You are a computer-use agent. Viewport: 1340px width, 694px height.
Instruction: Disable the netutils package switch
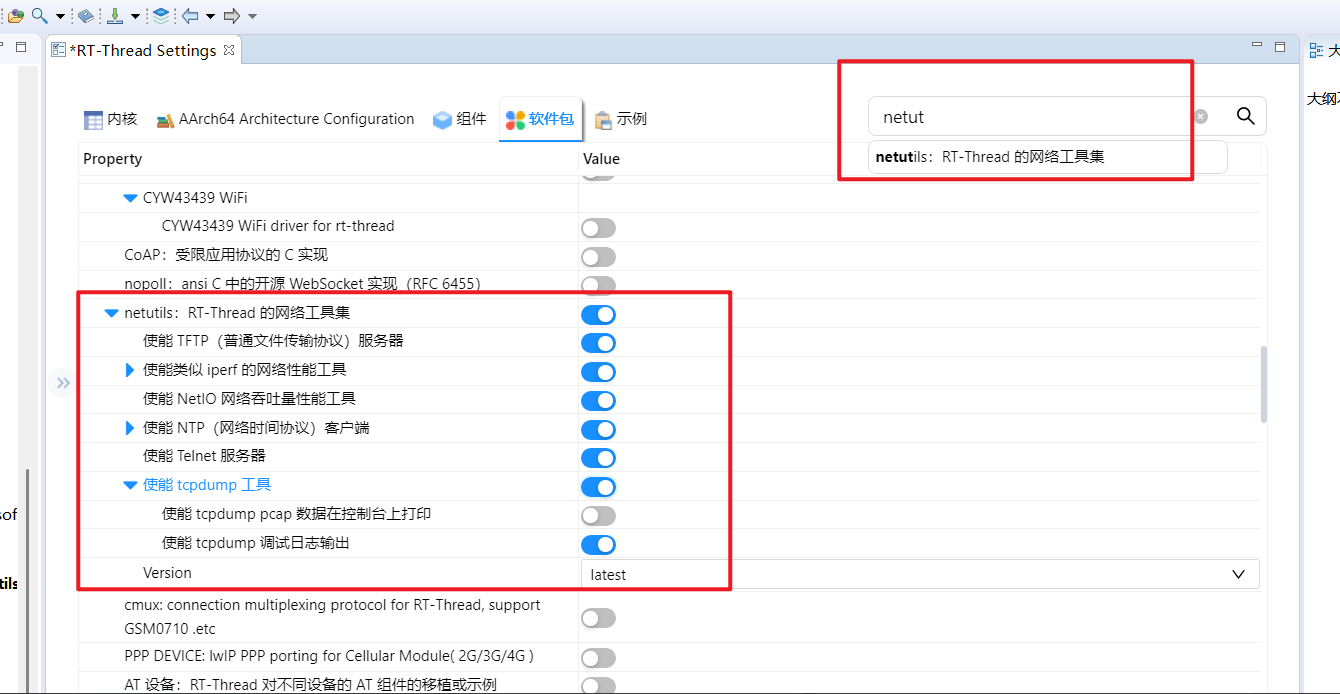598,315
